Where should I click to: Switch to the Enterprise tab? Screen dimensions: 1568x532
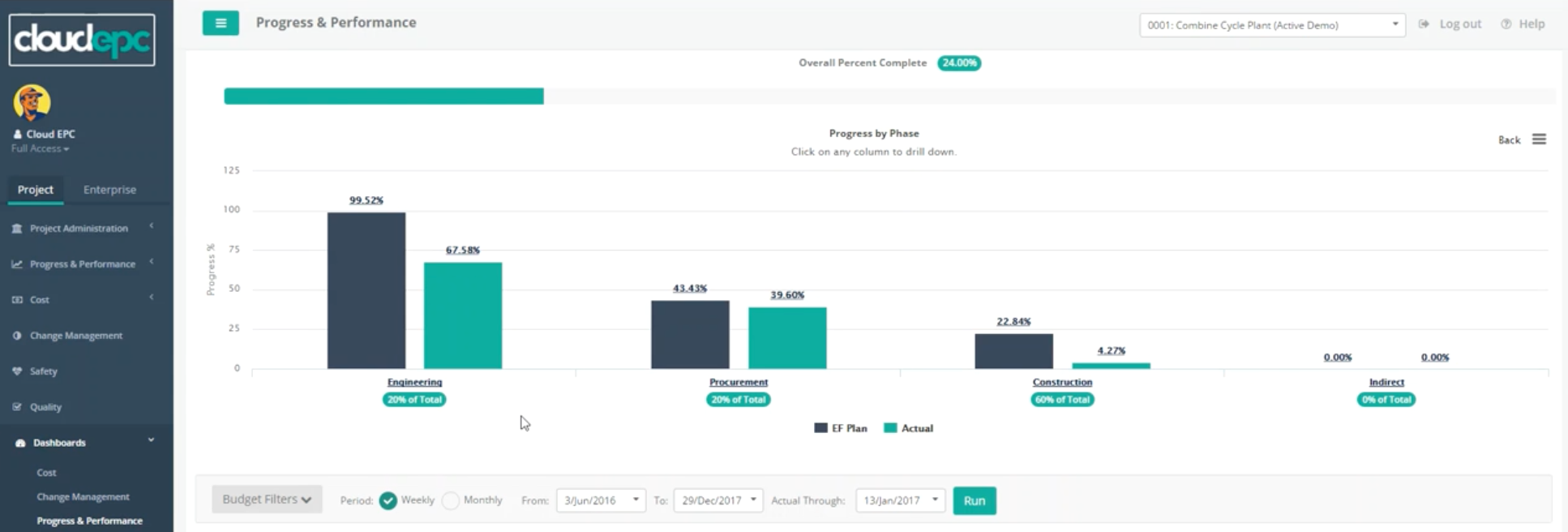109,190
